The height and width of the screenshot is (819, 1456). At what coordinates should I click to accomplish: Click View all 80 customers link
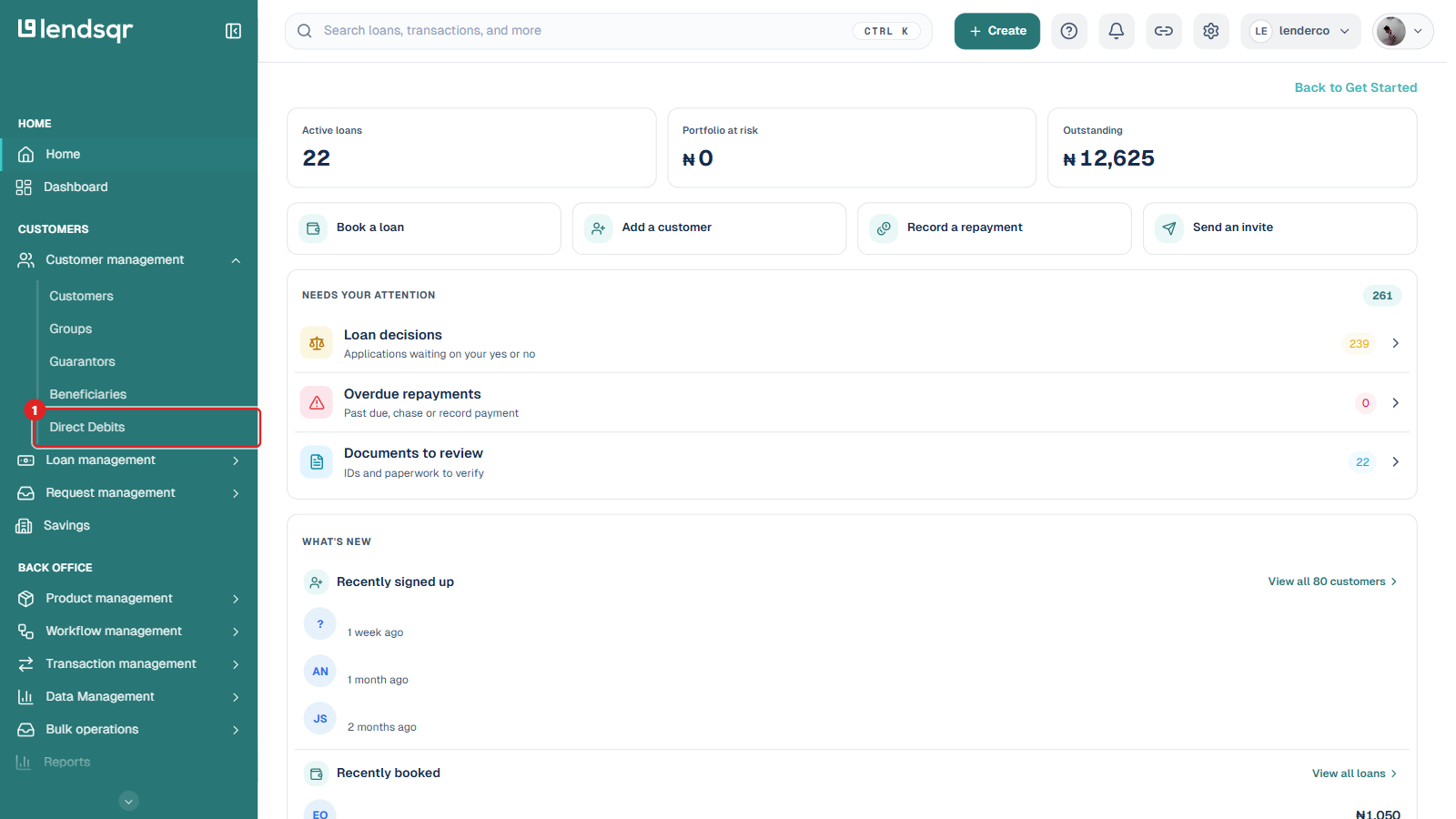[1332, 581]
